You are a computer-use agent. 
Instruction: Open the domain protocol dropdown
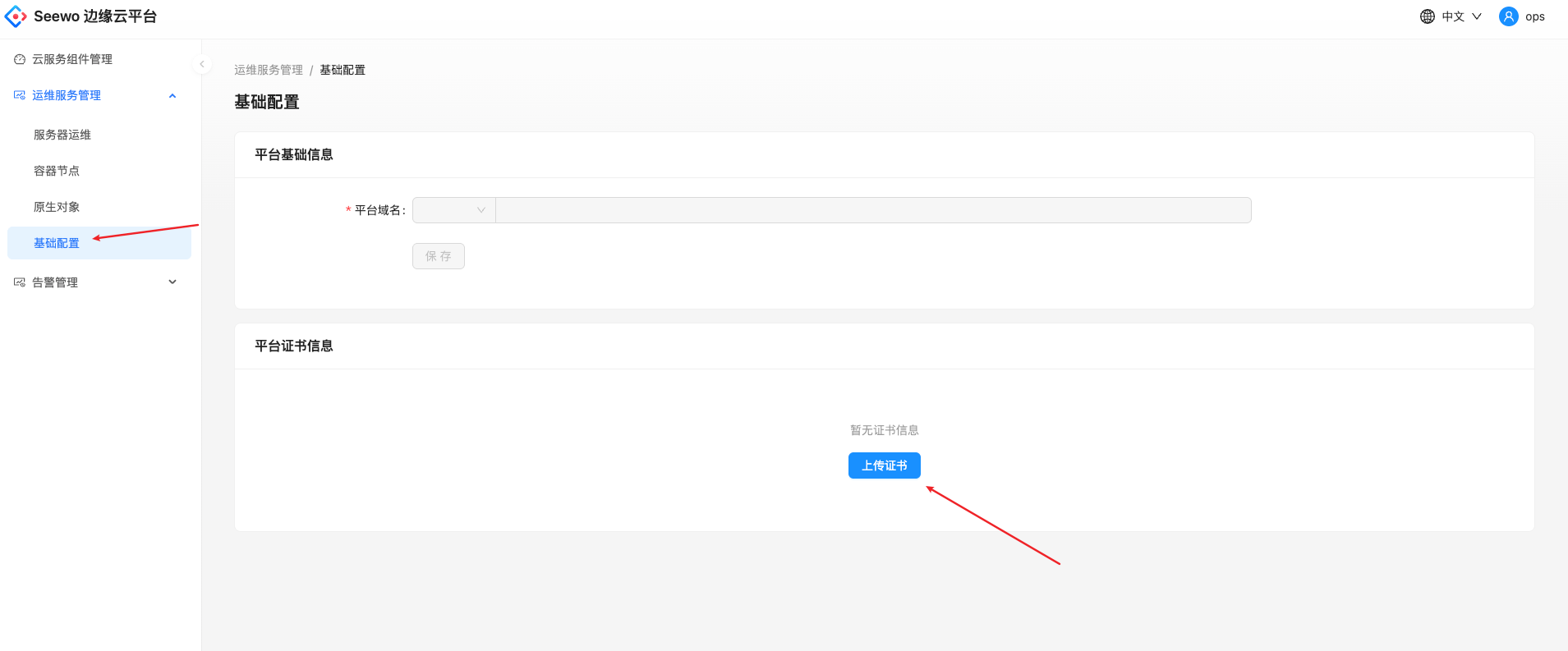click(x=454, y=210)
